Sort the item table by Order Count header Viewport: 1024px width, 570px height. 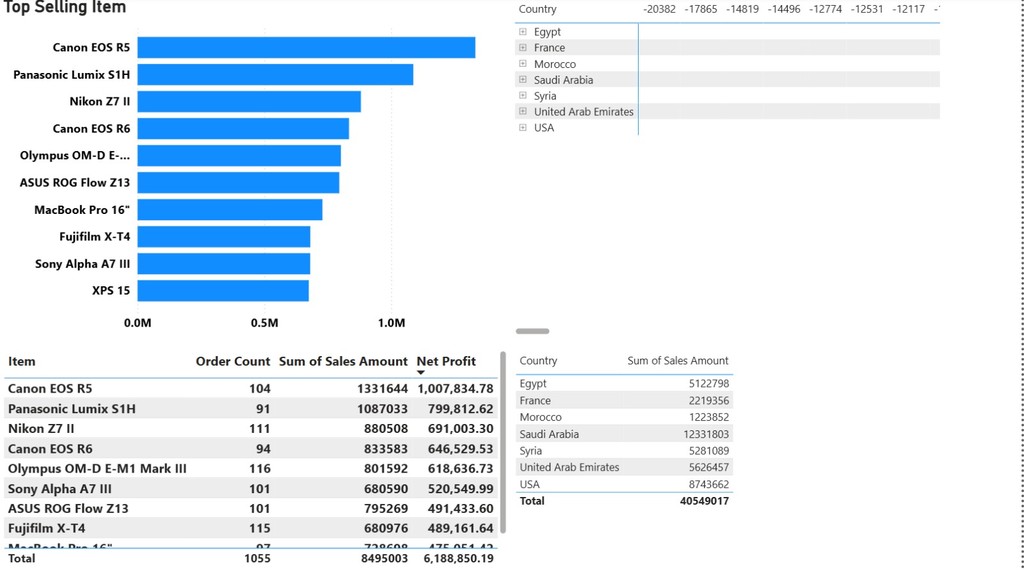click(x=232, y=361)
